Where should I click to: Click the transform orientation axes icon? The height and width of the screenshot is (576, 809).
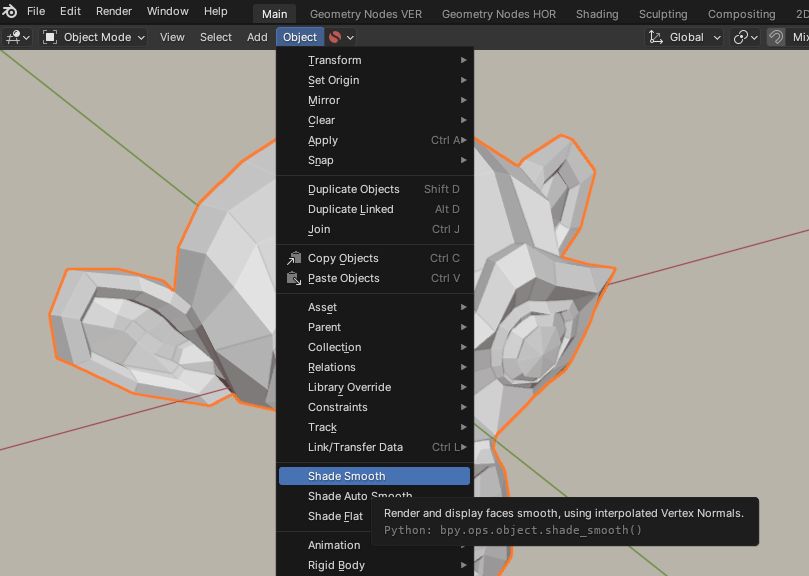click(656, 37)
